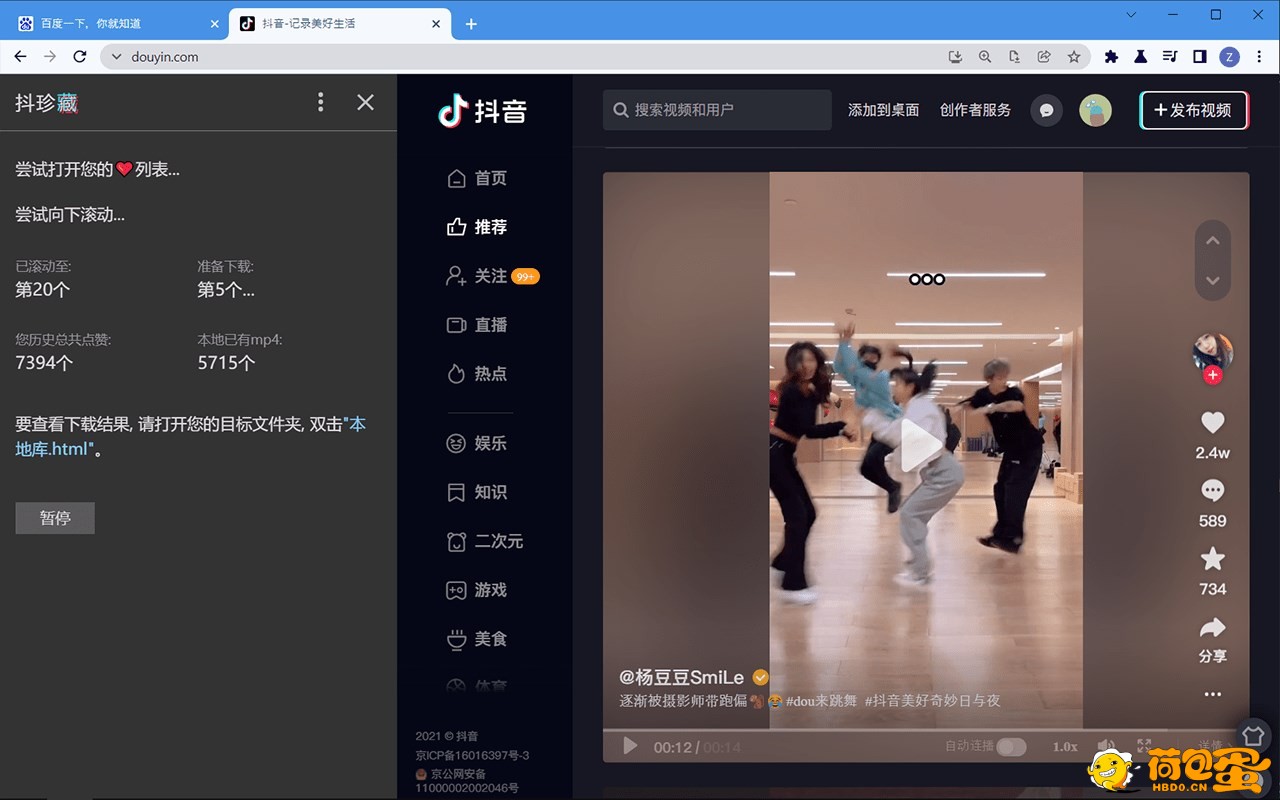The height and width of the screenshot is (800, 1280).
Task: Click the search box 搜索视频和用户
Action: point(717,110)
